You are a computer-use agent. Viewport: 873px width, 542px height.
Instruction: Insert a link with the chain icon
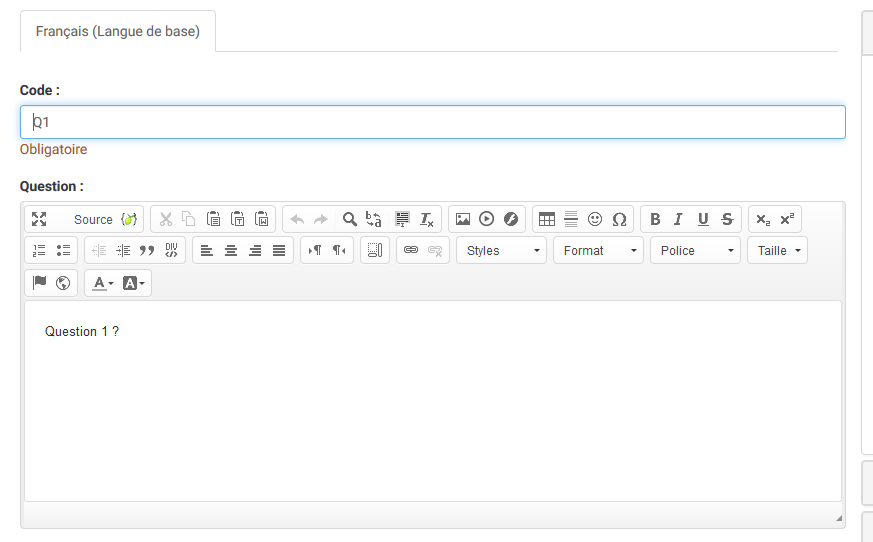click(x=410, y=250)
